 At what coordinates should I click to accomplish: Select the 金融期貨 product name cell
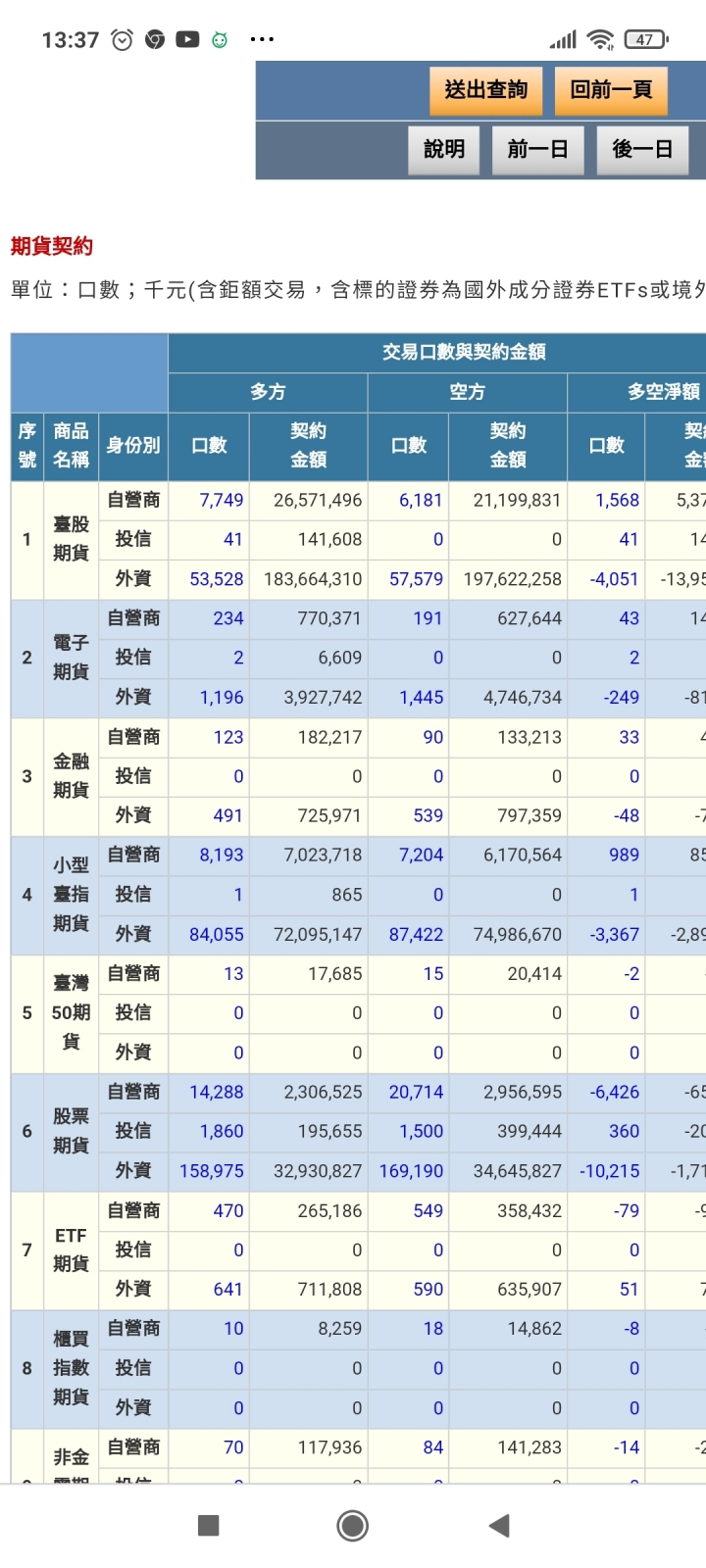[x=72, y=776]
